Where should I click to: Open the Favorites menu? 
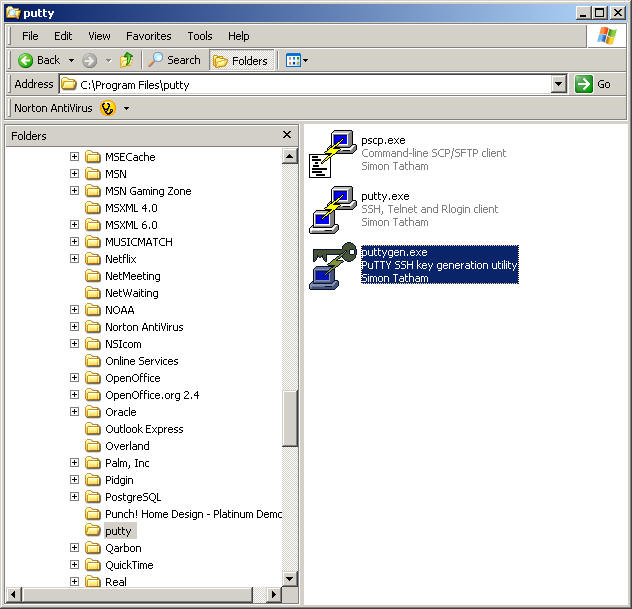coord(149,36)
